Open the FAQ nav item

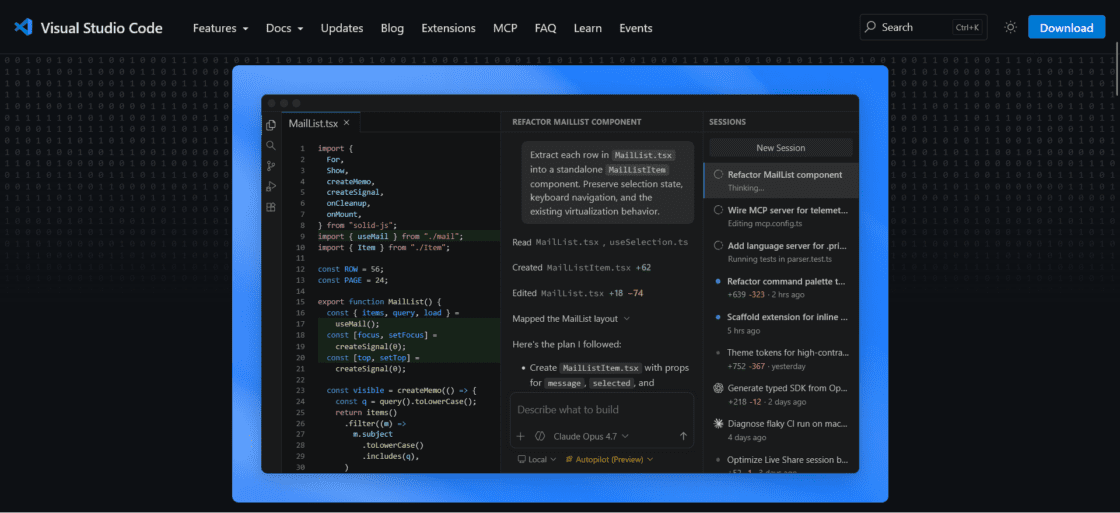[545, 28]
